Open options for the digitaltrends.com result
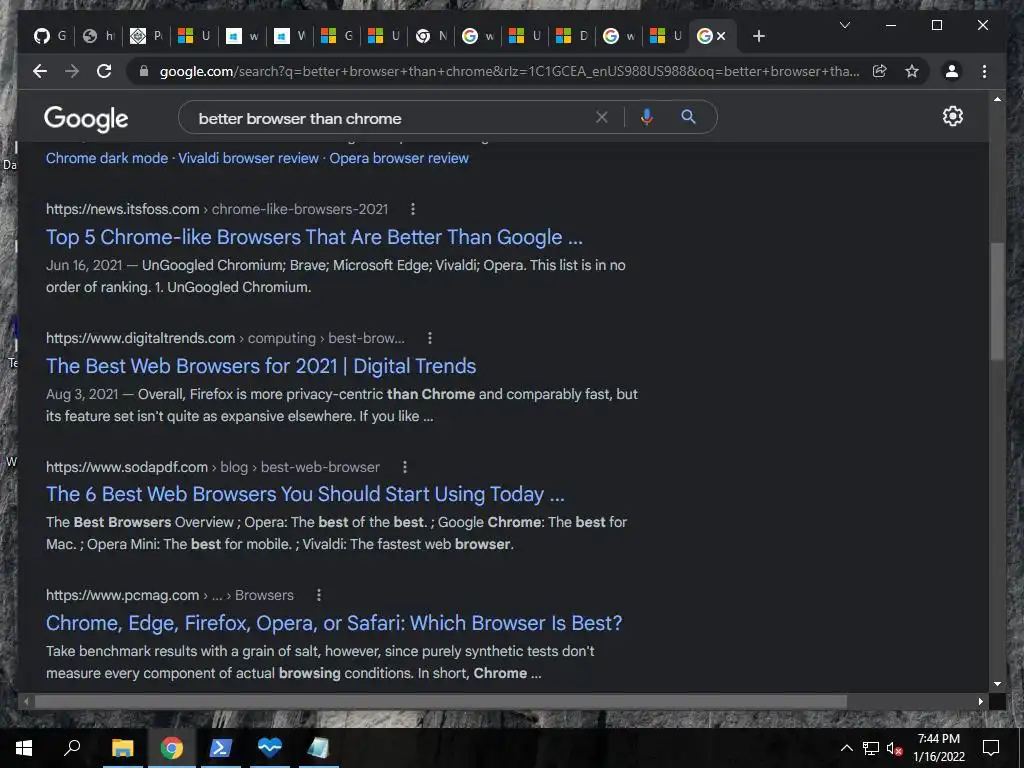Image resolution: width=1024 pixels, height=768 pixels. point(429,338)
